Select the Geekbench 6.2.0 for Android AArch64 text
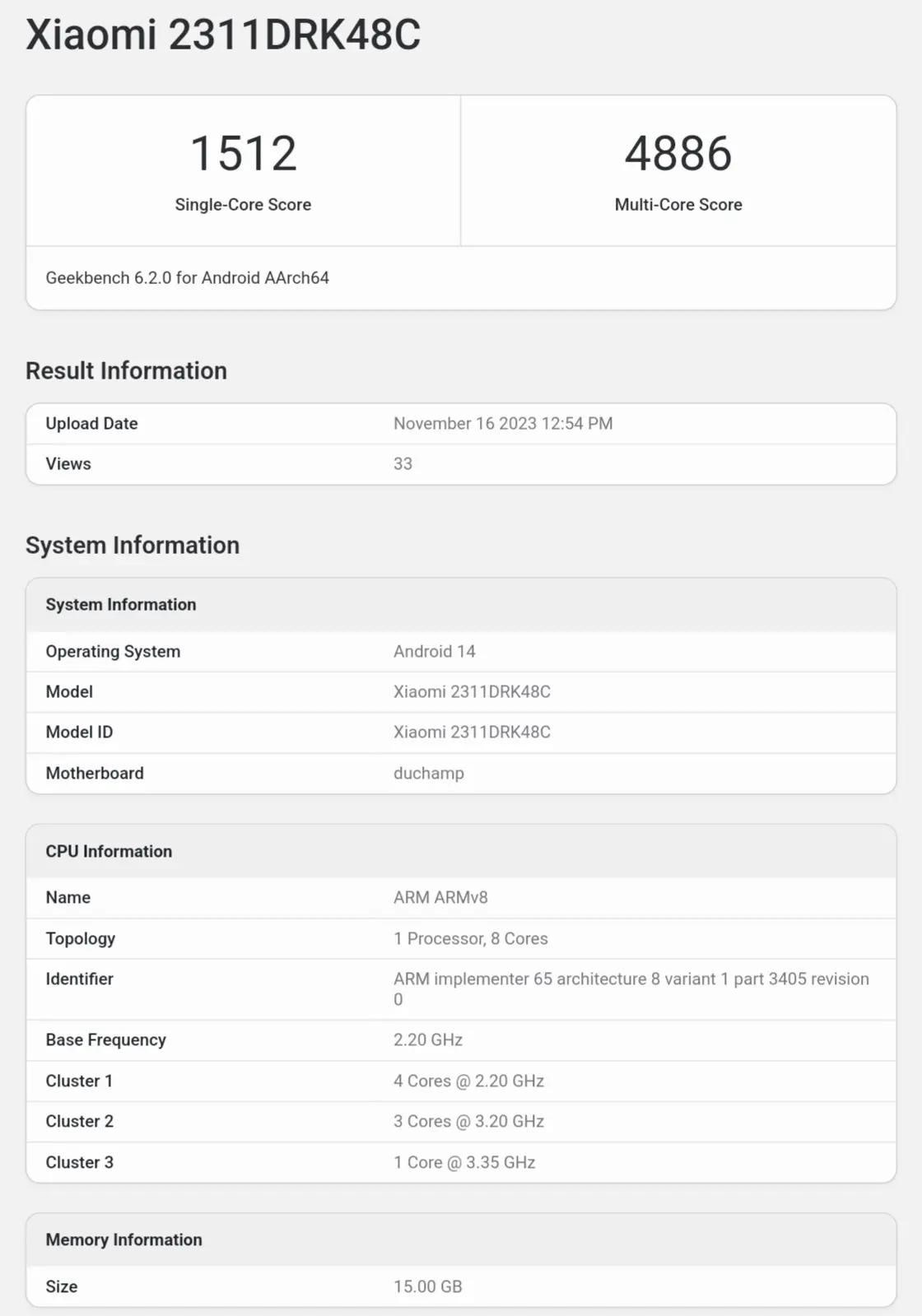This screenshot has height=1316, width=922. click(187, 278)
